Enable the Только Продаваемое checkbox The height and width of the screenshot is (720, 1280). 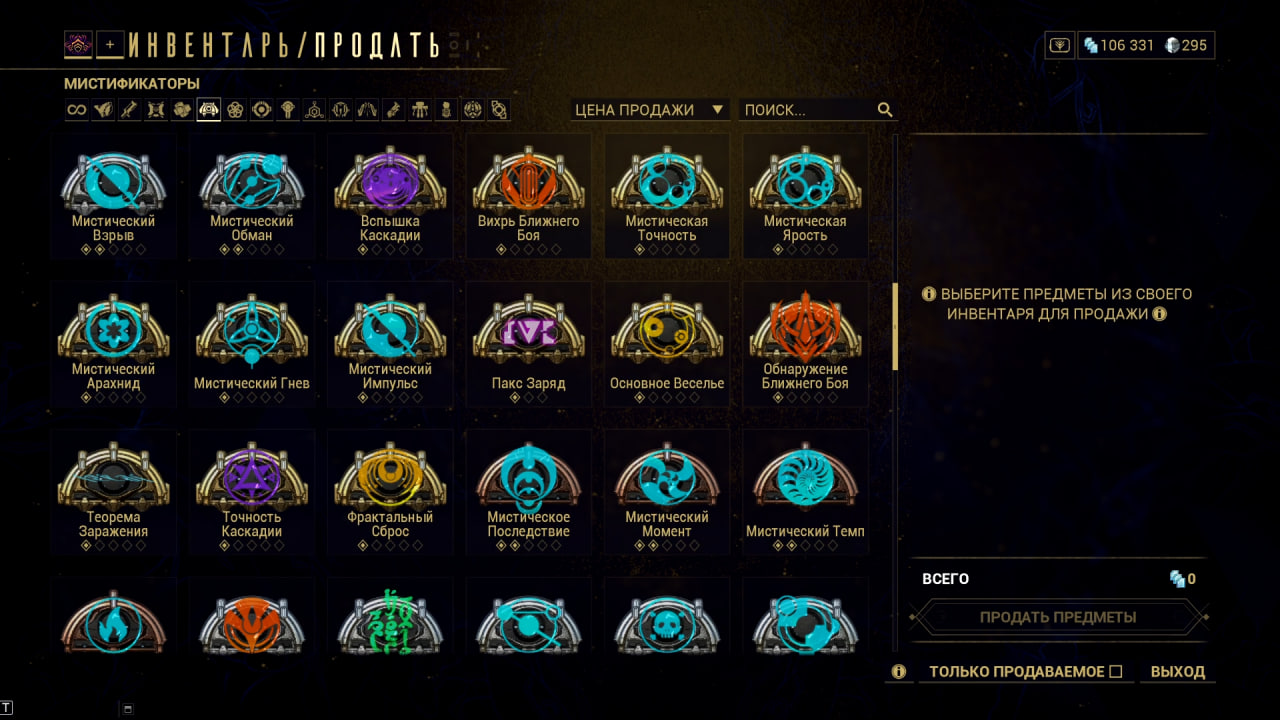(1116, 672)
